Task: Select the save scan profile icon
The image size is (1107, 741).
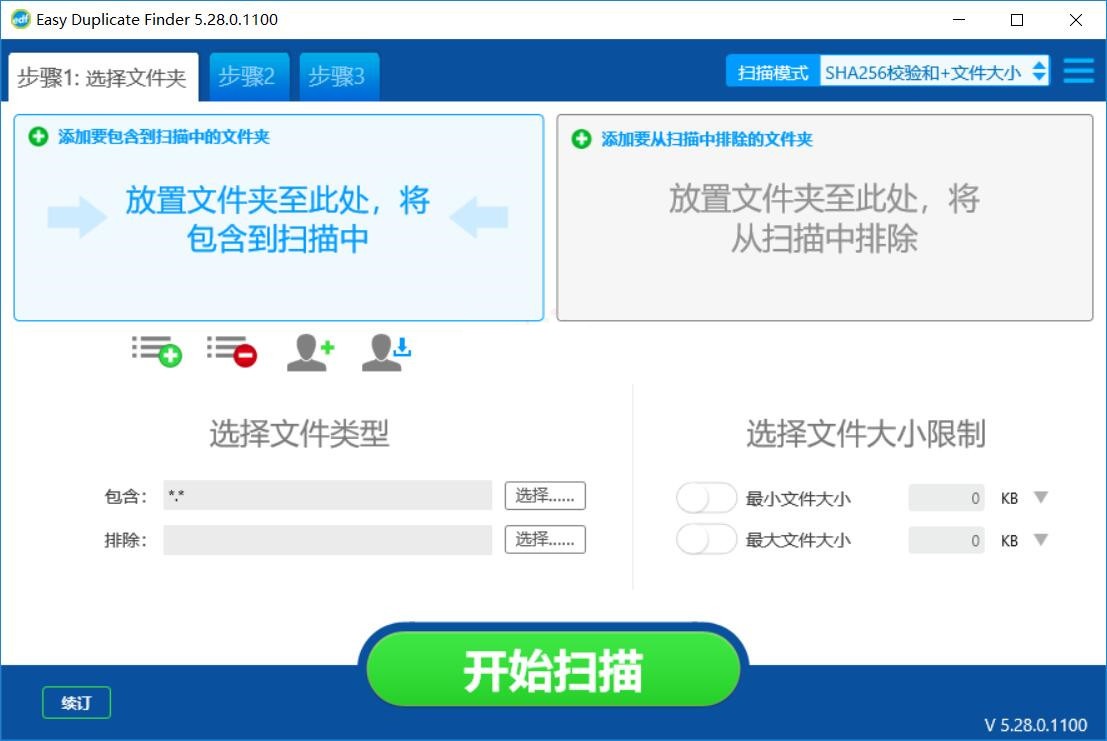Action: coord(308,351)
